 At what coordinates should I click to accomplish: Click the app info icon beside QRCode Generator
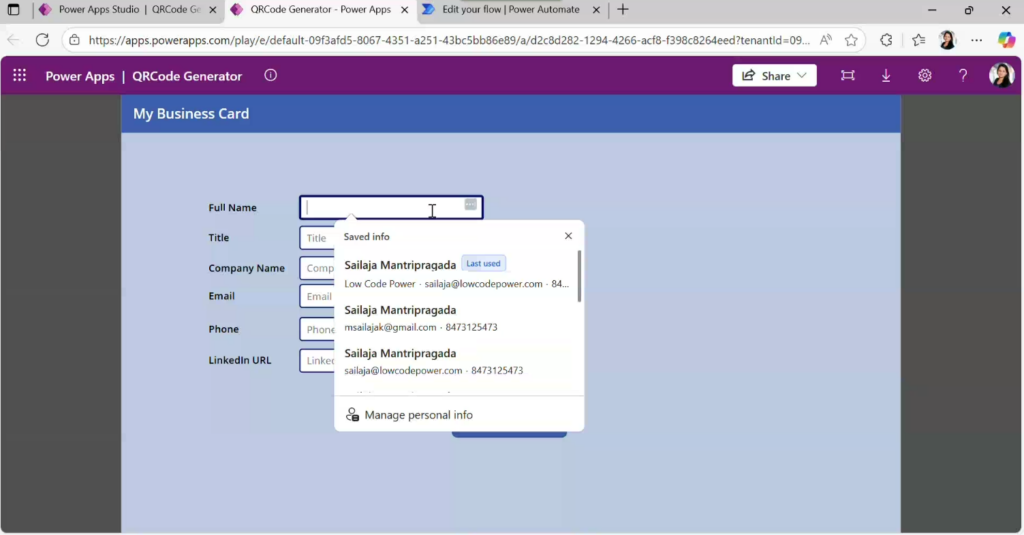point(270,76)
